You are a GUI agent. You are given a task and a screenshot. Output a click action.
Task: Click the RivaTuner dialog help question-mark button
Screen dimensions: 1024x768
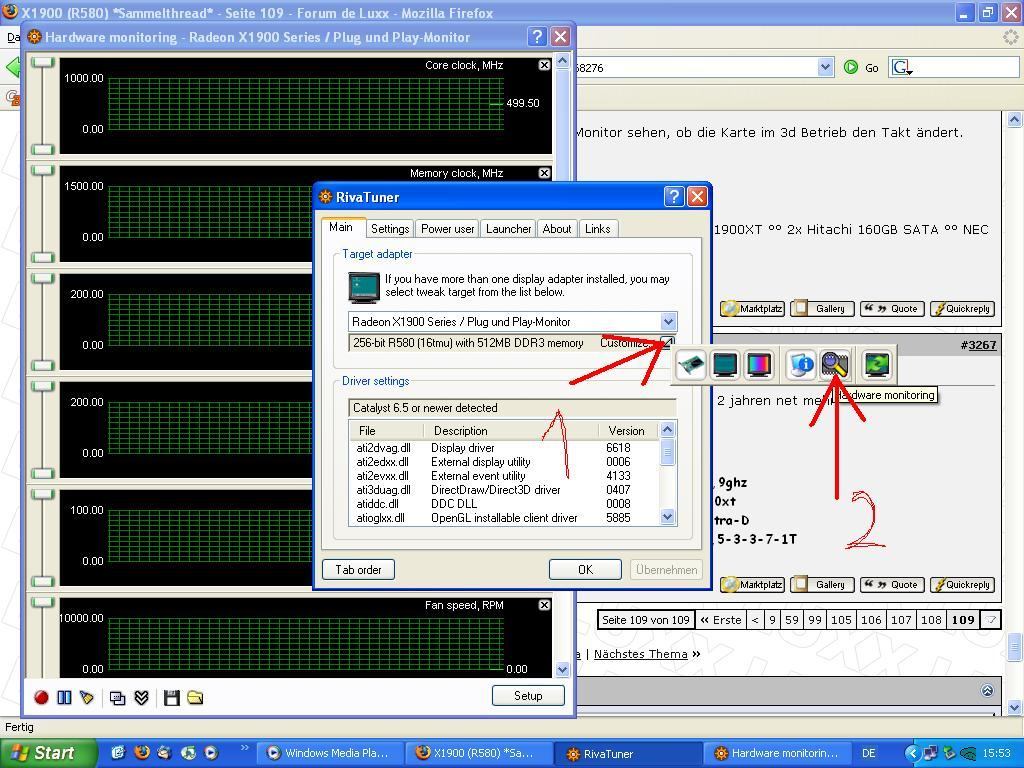[674, 197]
